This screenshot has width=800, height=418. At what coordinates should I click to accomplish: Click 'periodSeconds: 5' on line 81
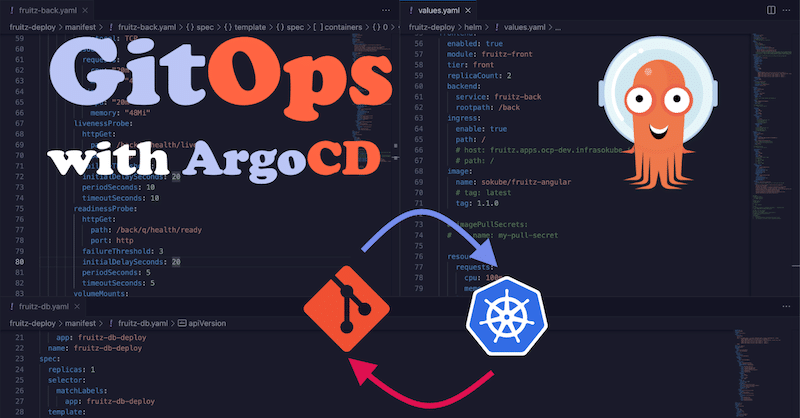[x=116, y=273]
